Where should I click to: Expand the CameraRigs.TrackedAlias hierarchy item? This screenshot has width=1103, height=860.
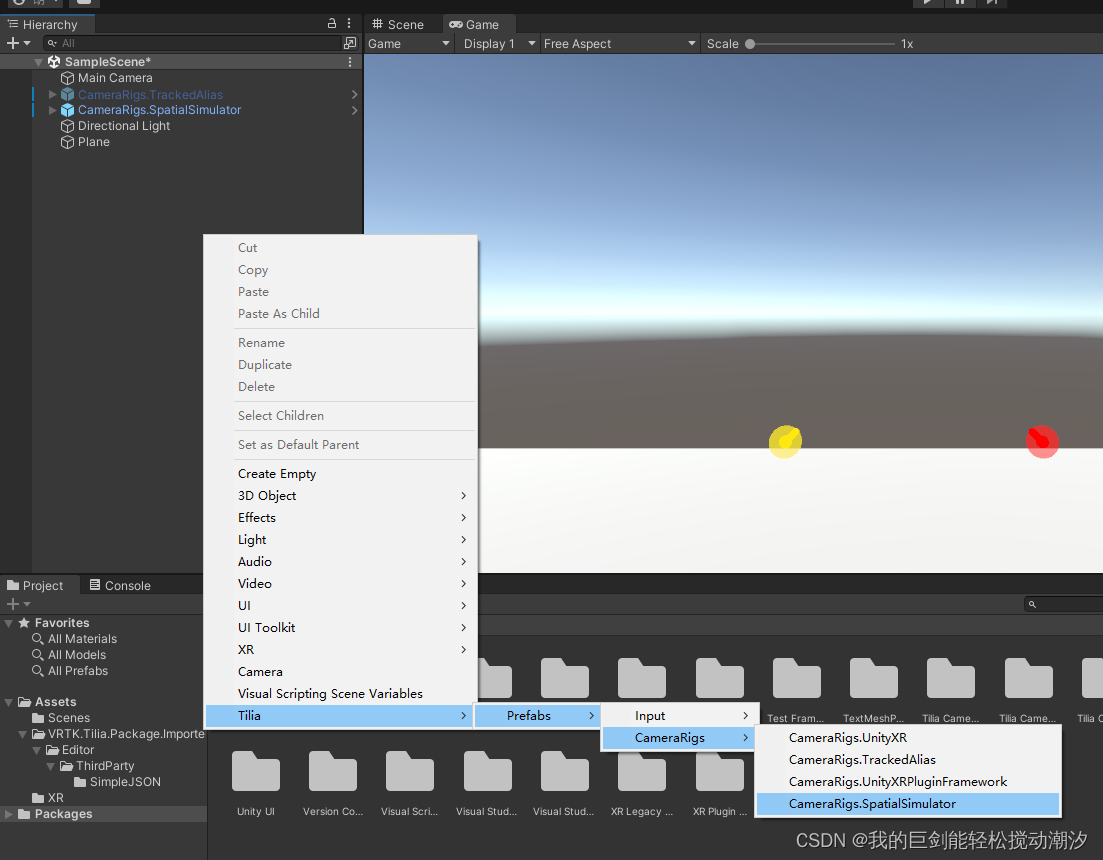click(51, 94)
